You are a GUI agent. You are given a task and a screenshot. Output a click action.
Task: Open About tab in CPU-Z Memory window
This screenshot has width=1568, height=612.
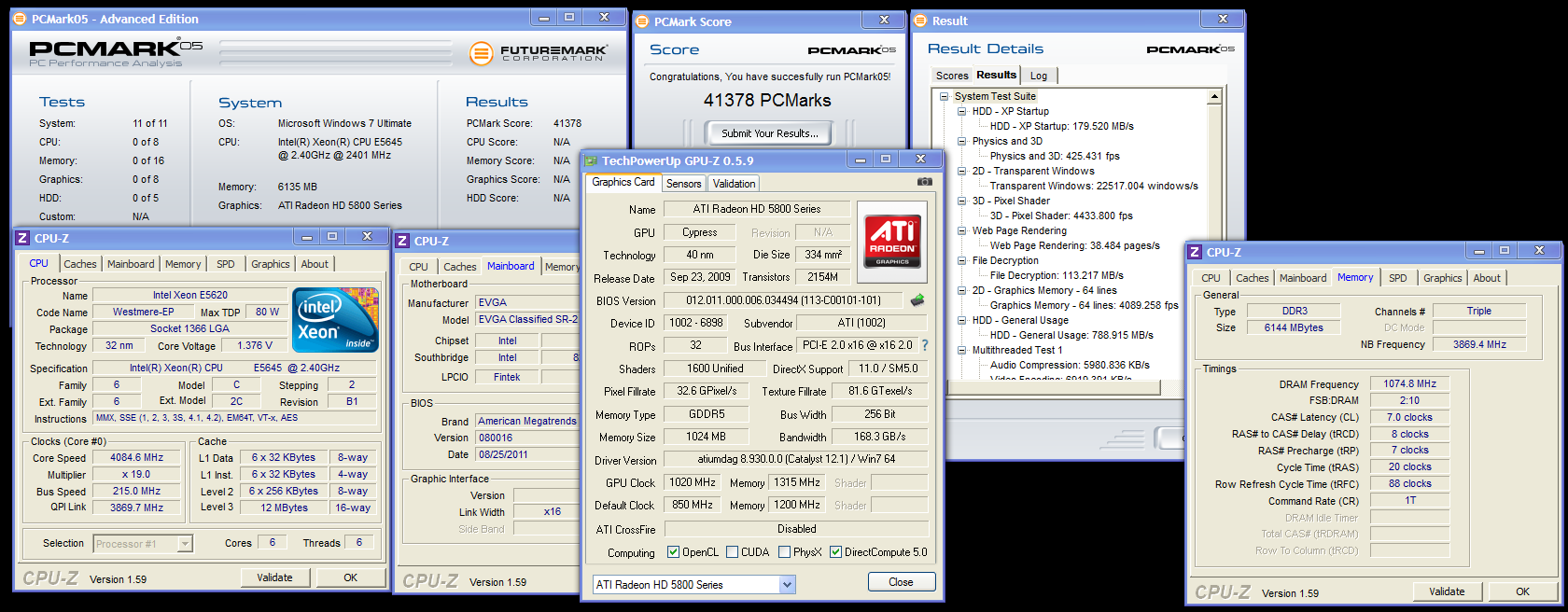[x=1487, y=278]
